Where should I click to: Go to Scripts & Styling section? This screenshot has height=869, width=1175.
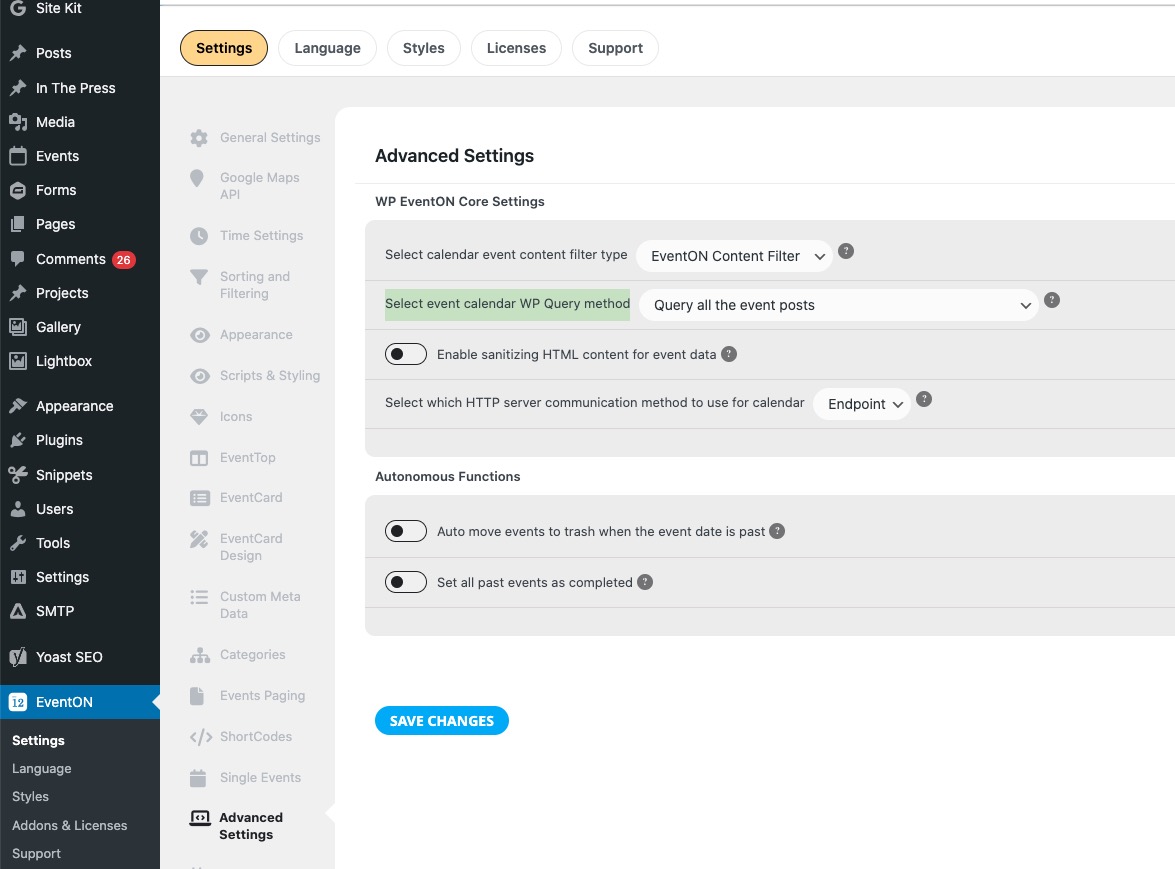(270, 376)
